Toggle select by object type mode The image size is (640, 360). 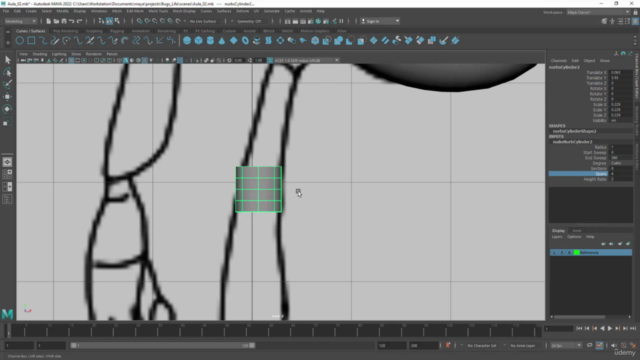click(x=109, y=21)
